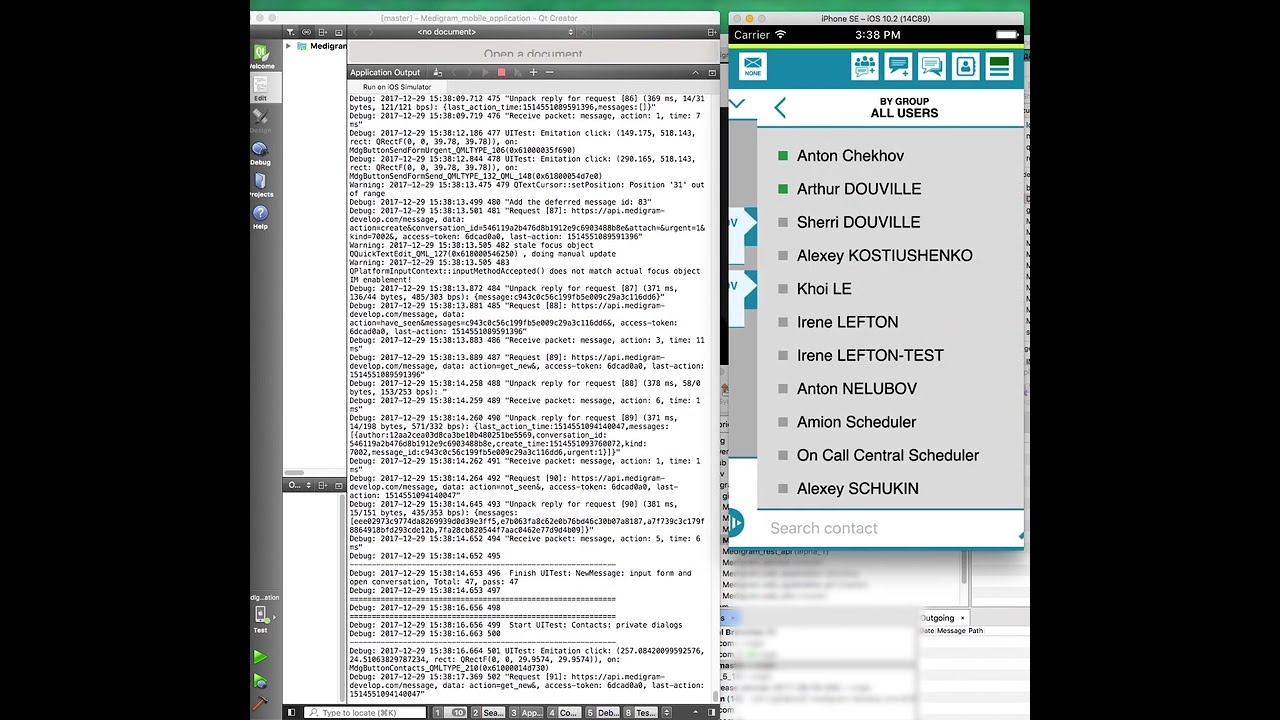Viewport: 1280px width, 720px height.
Task: Expand the Medigram project tree node
Action: (289, 46)
